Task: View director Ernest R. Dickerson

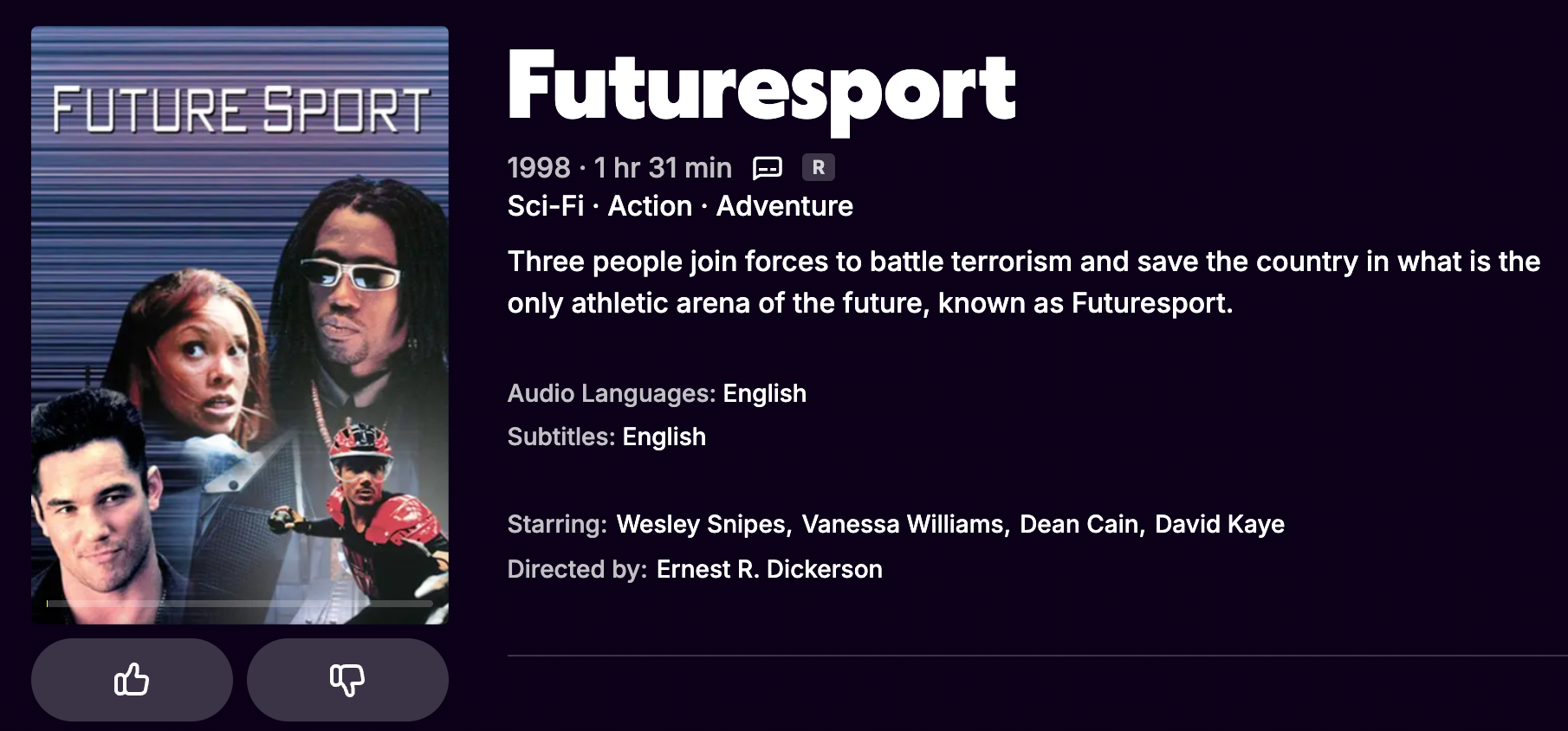Action: (x=769, y=569)
